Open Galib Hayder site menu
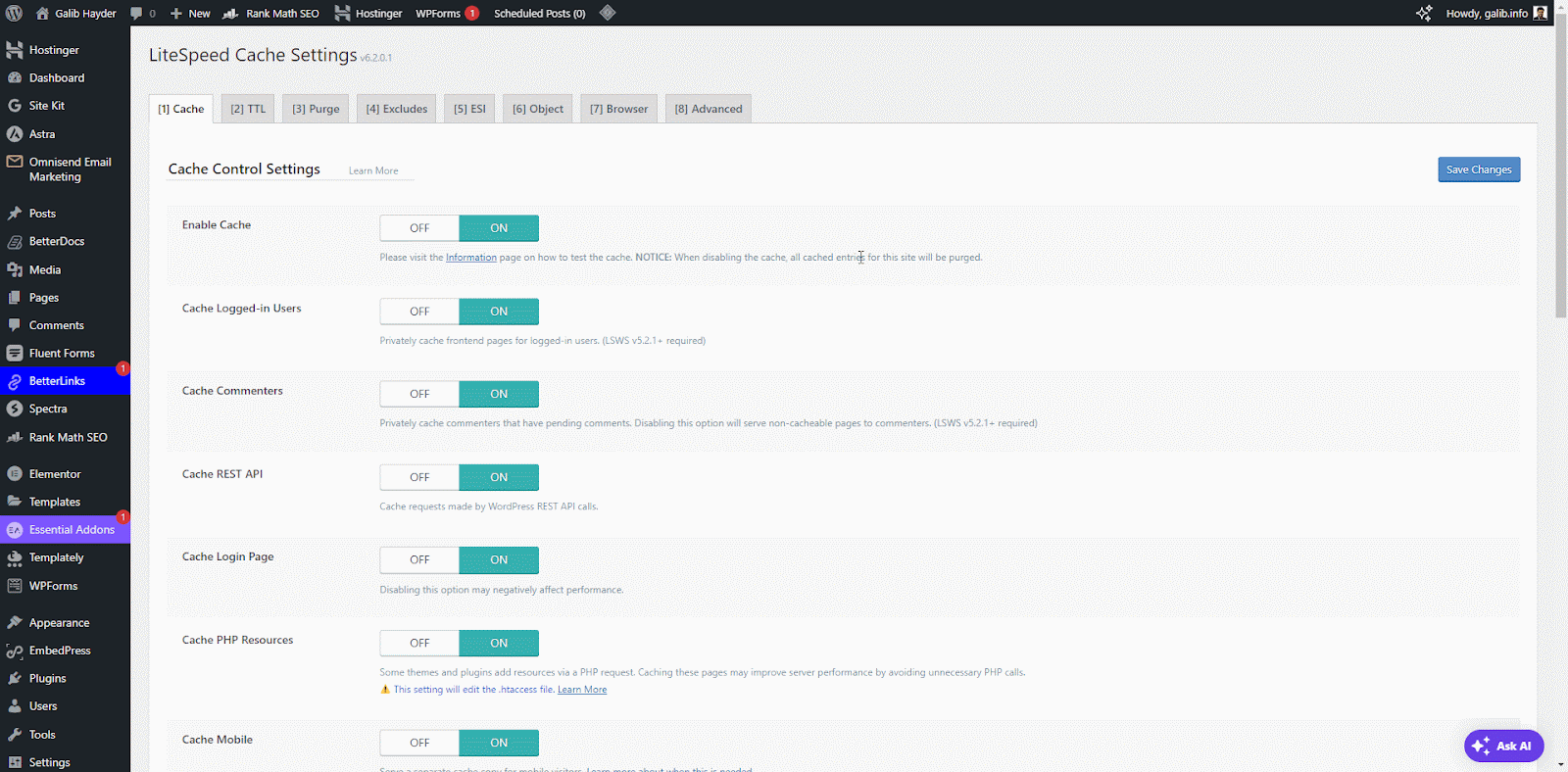The height and width of the screenshot is (772, 1568). (x=75, y=13)
